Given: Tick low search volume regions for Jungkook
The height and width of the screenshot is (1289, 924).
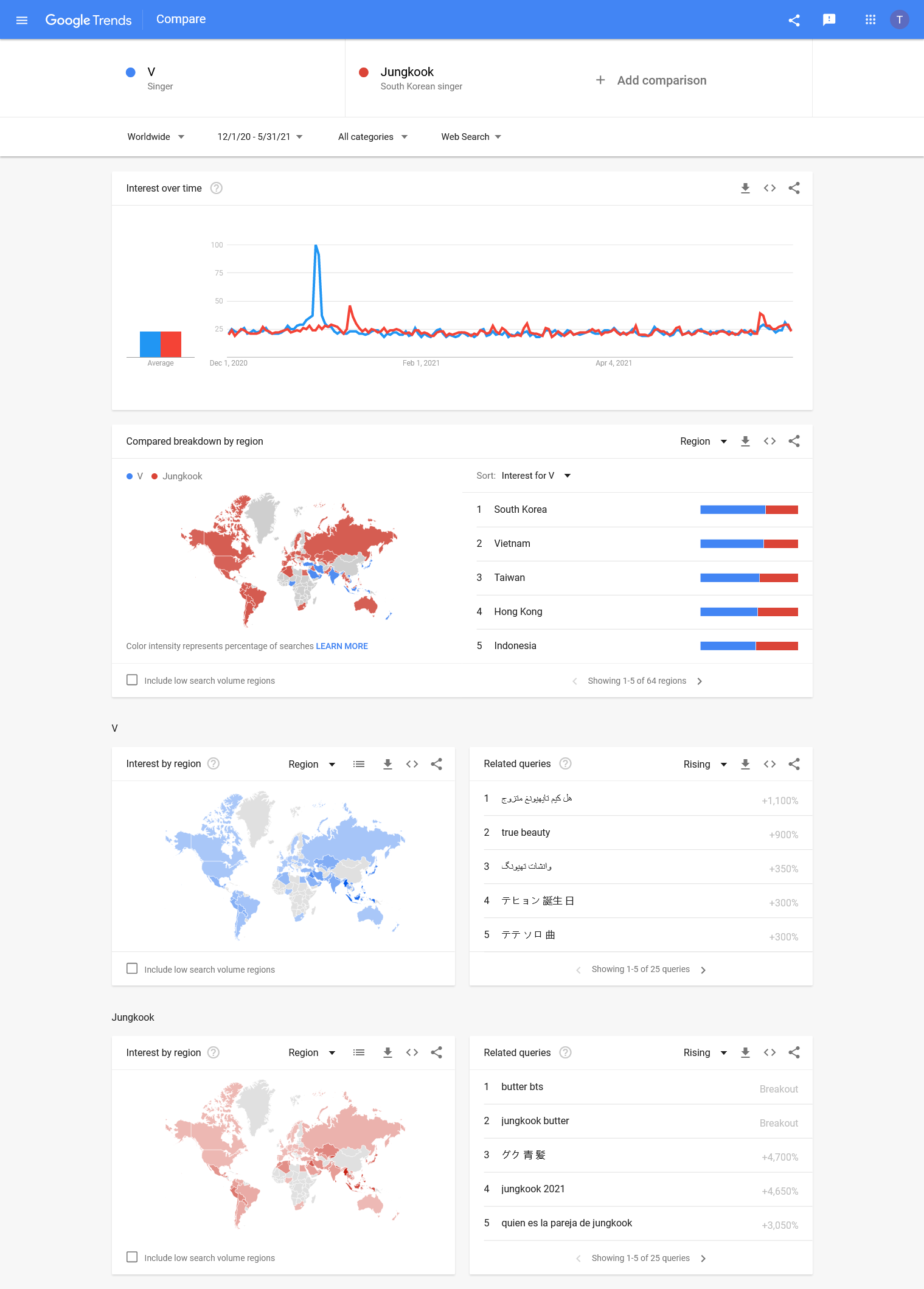Looking at the screenshot, I should tap(132, 1257).
